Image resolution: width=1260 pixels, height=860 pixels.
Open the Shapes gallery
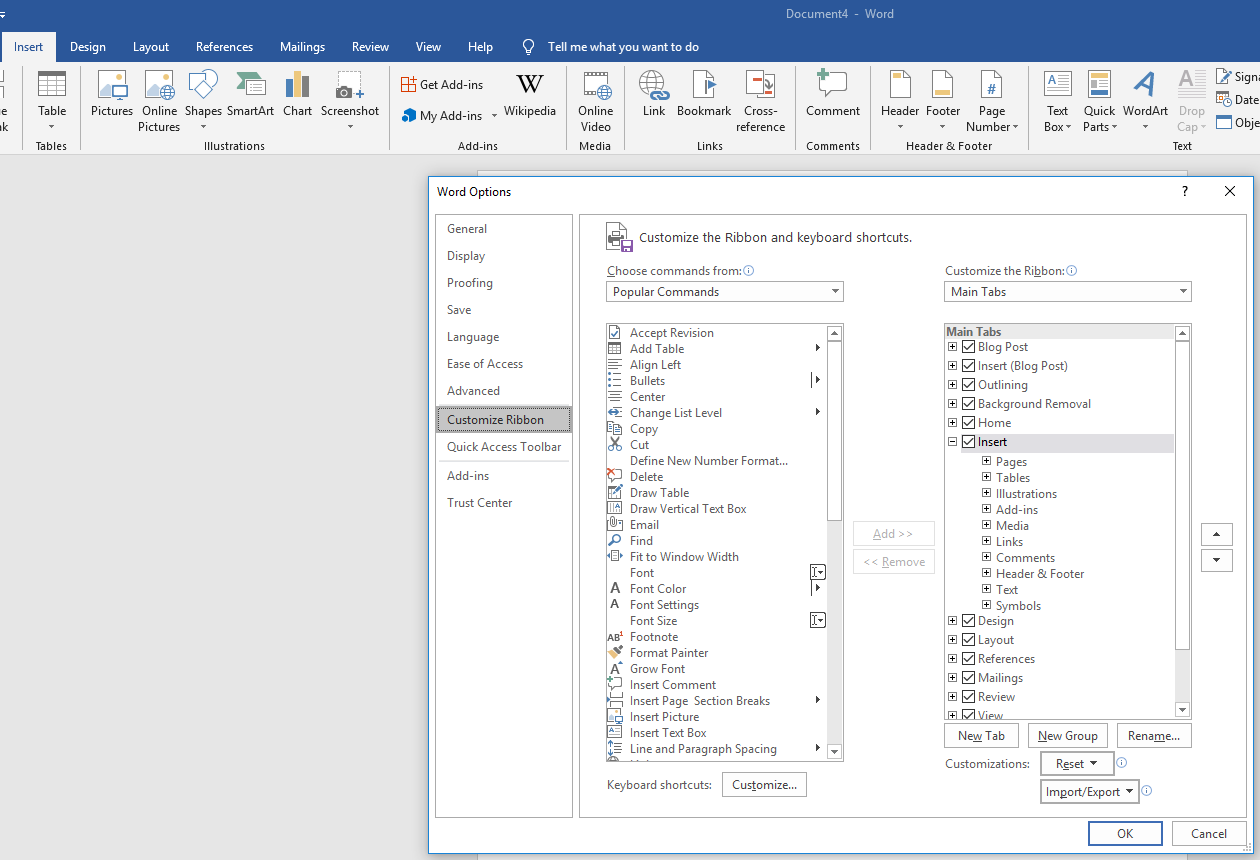pyautogui.click(x=203, y=101)
